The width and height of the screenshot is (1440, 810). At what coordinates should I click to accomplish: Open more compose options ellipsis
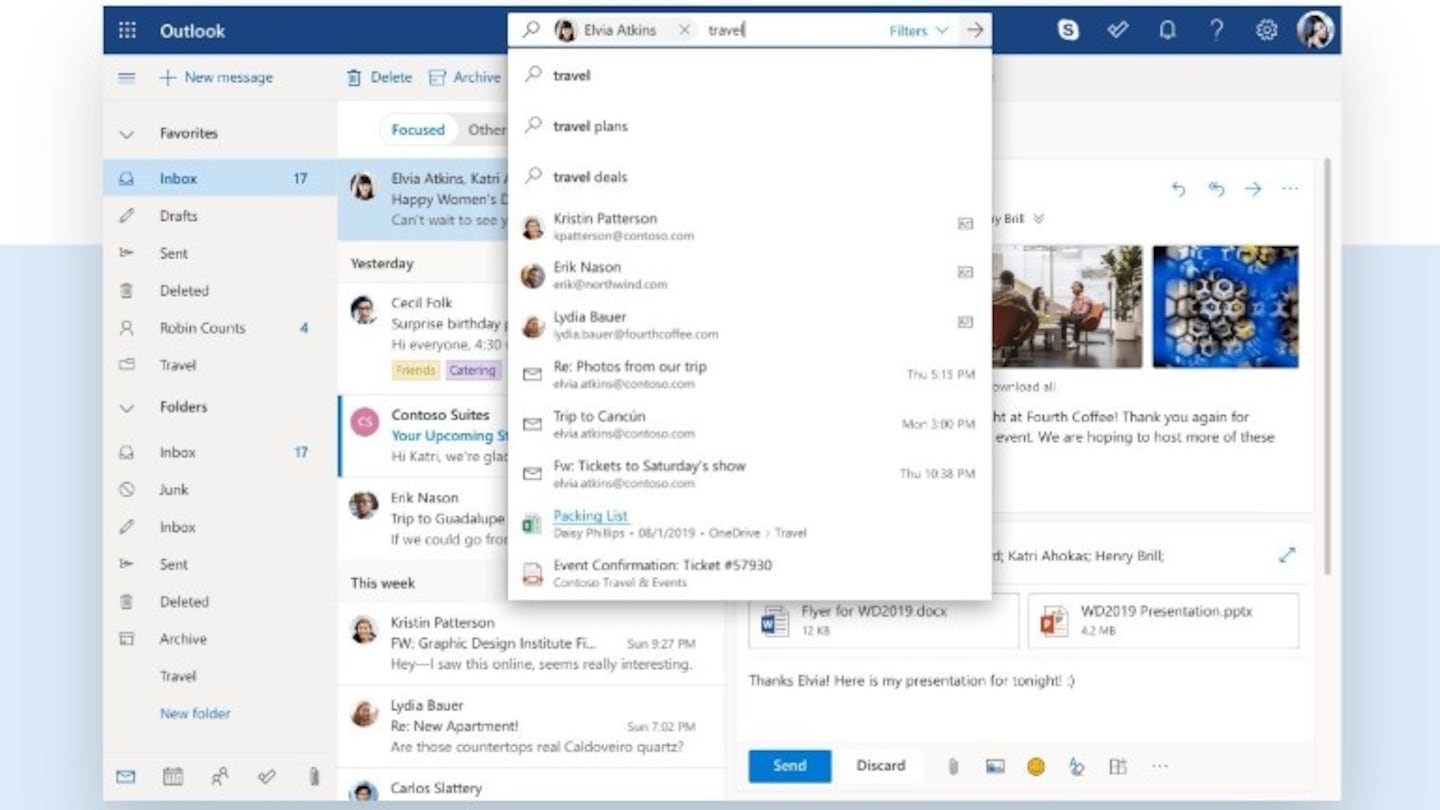pos(1159,767)
